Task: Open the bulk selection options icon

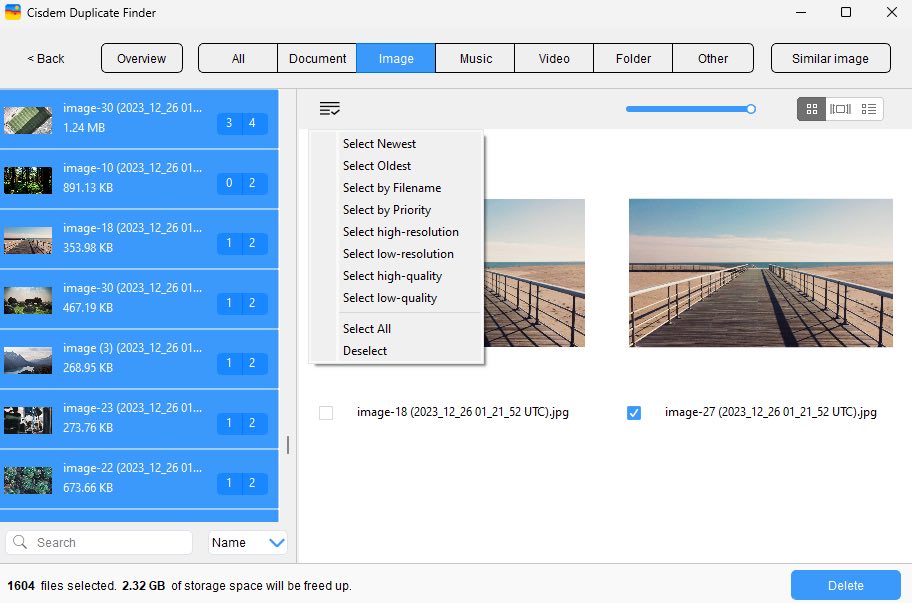Action: [x=329, y=108]
